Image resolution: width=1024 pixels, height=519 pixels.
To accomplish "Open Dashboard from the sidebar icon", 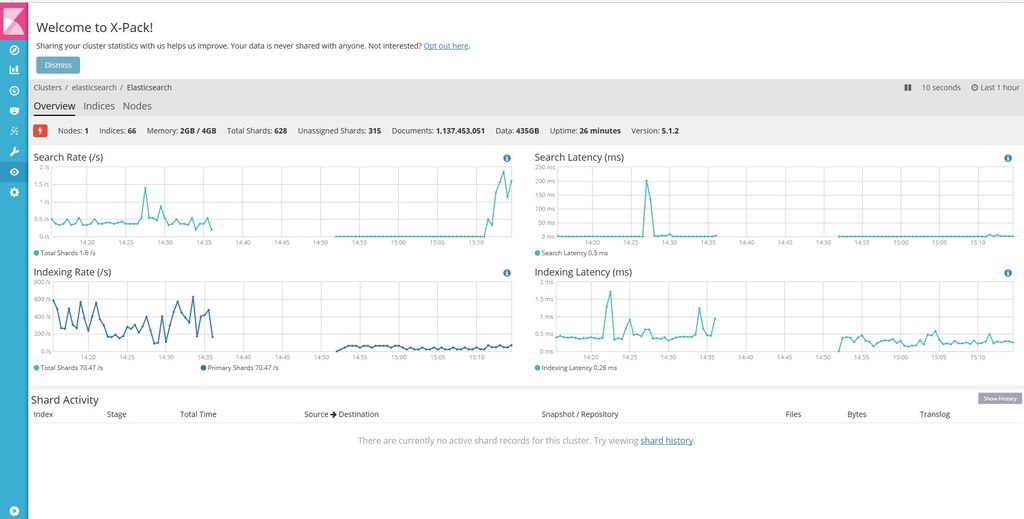I will (14, 91).
